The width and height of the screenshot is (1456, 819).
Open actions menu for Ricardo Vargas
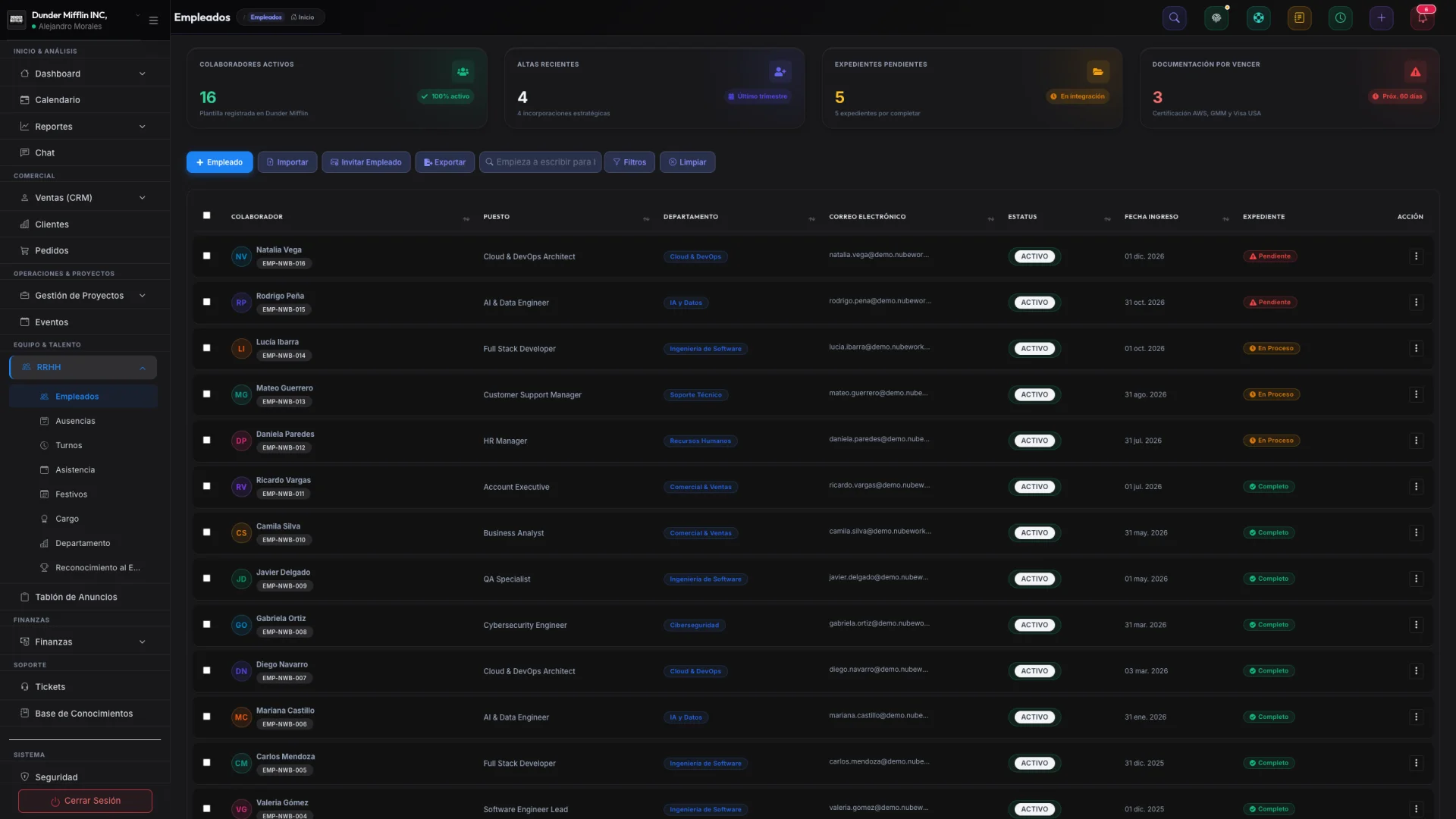coord(1416,487)
